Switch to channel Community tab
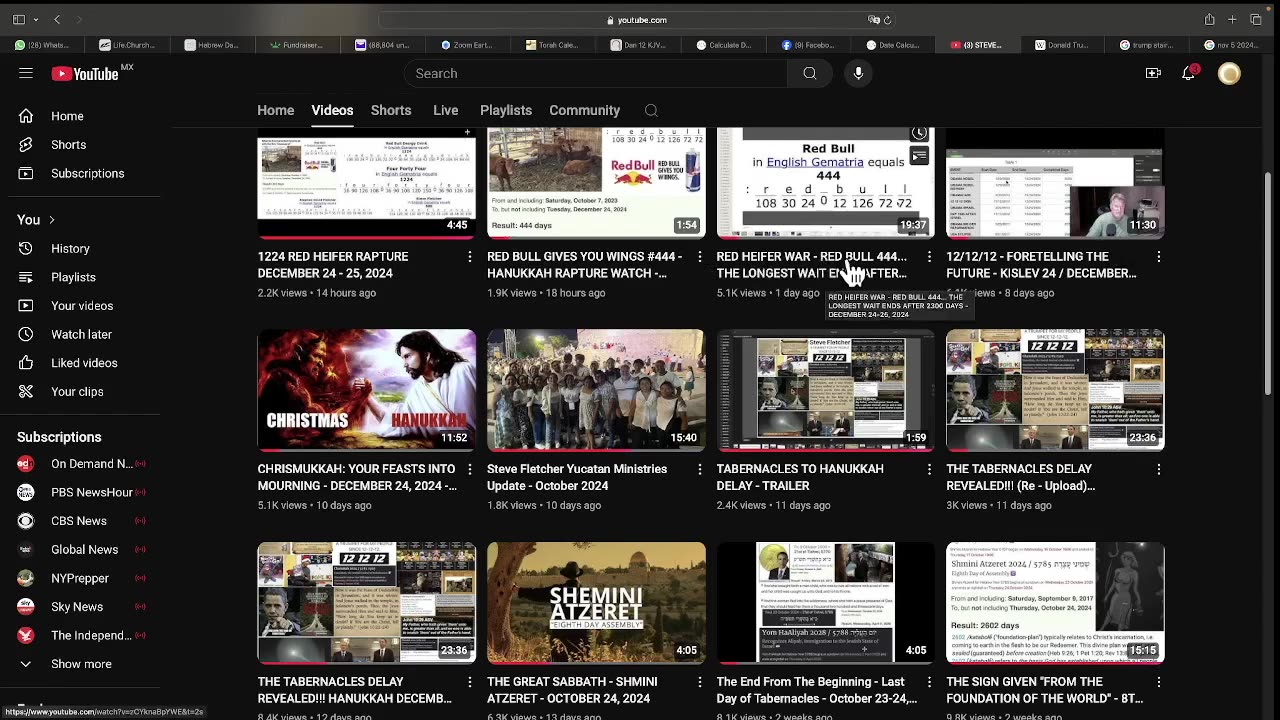Screen dimensions: 1280x720 tap(584, 110)
